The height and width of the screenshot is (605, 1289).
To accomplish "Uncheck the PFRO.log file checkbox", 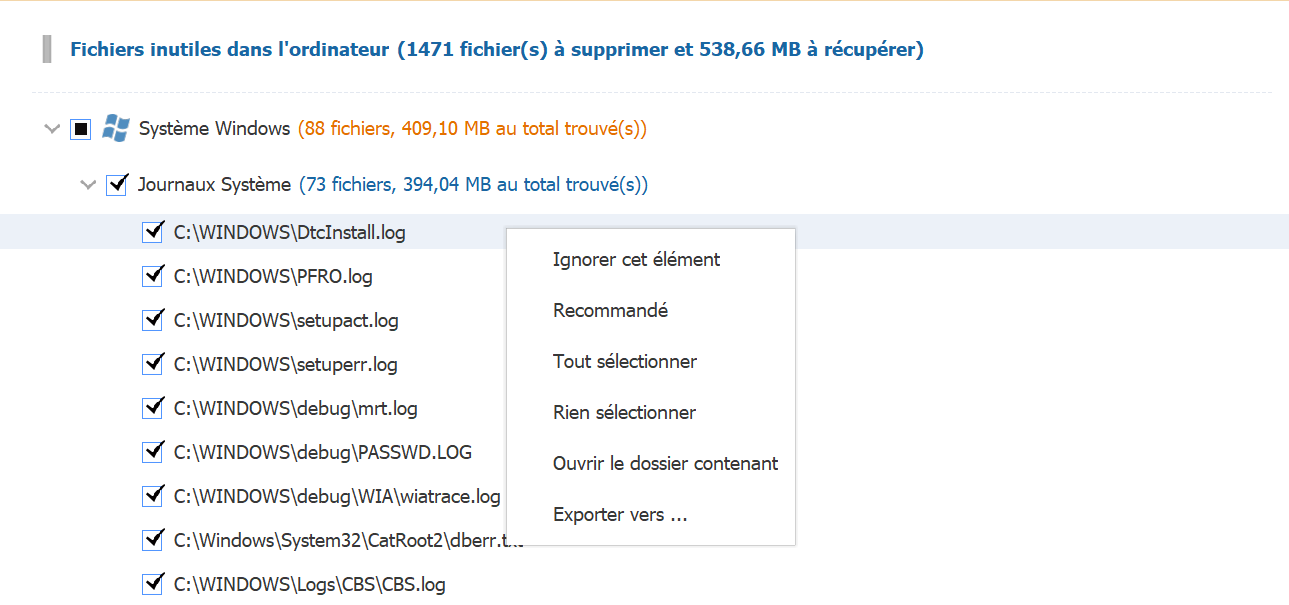I will coord(153,276).
